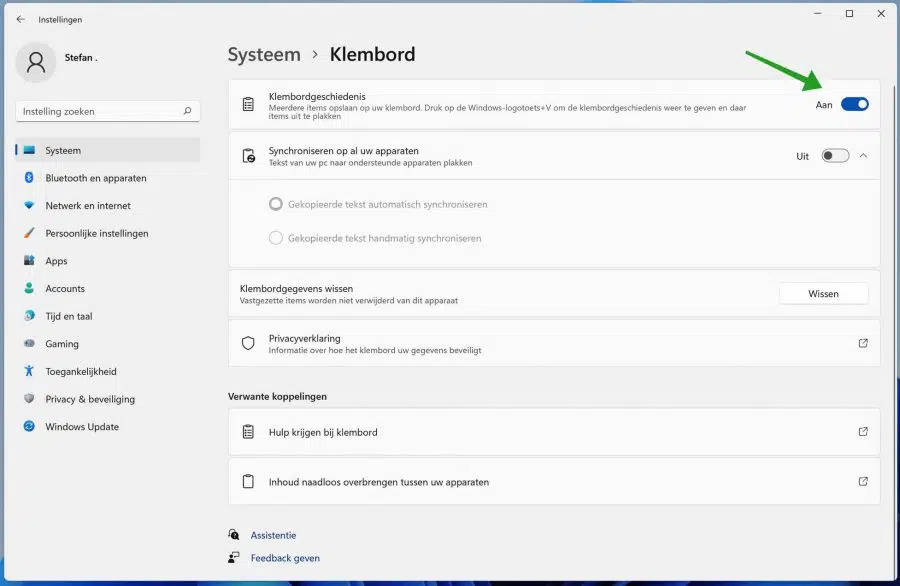This screenshot has width=900, height=586.
Task: Go back using the arrow icon
Action: [21, 19]
